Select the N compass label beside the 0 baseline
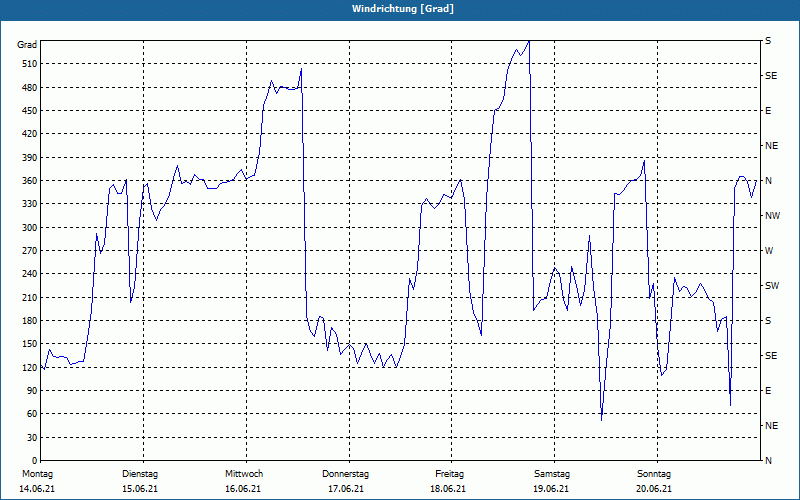 [769, 461]
